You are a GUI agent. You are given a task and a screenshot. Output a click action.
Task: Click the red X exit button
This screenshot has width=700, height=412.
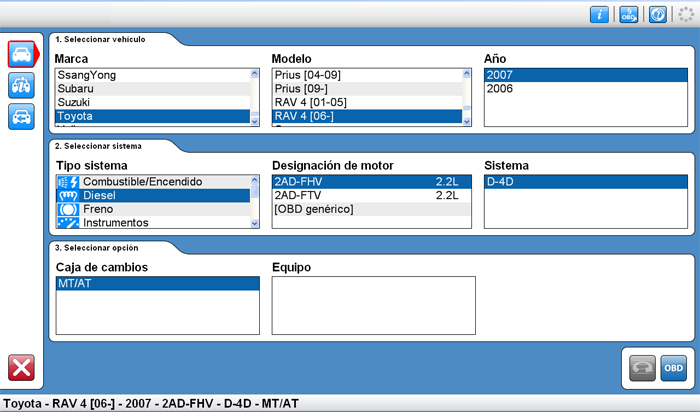tap(21, 368)
